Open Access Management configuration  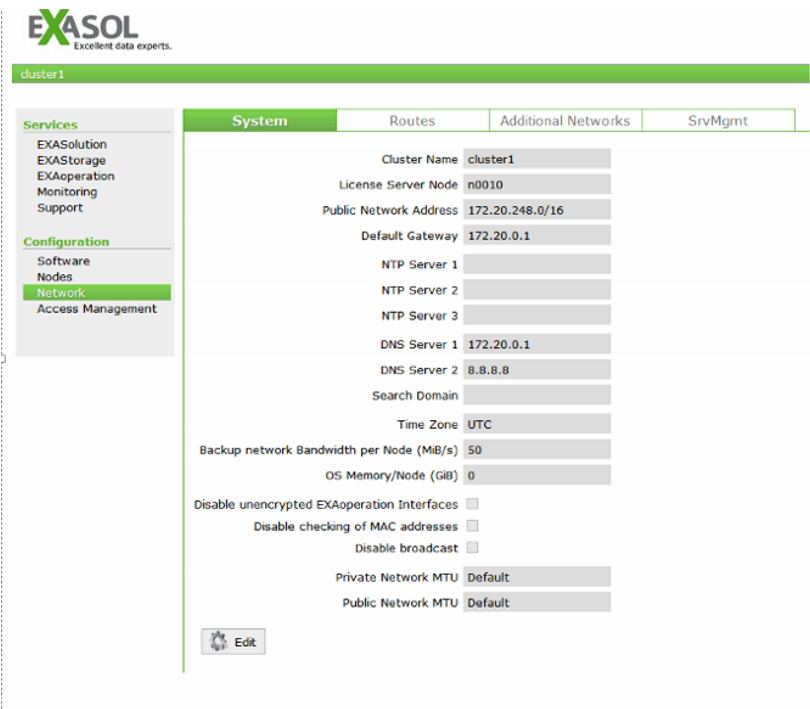click(x=97, y=309)
